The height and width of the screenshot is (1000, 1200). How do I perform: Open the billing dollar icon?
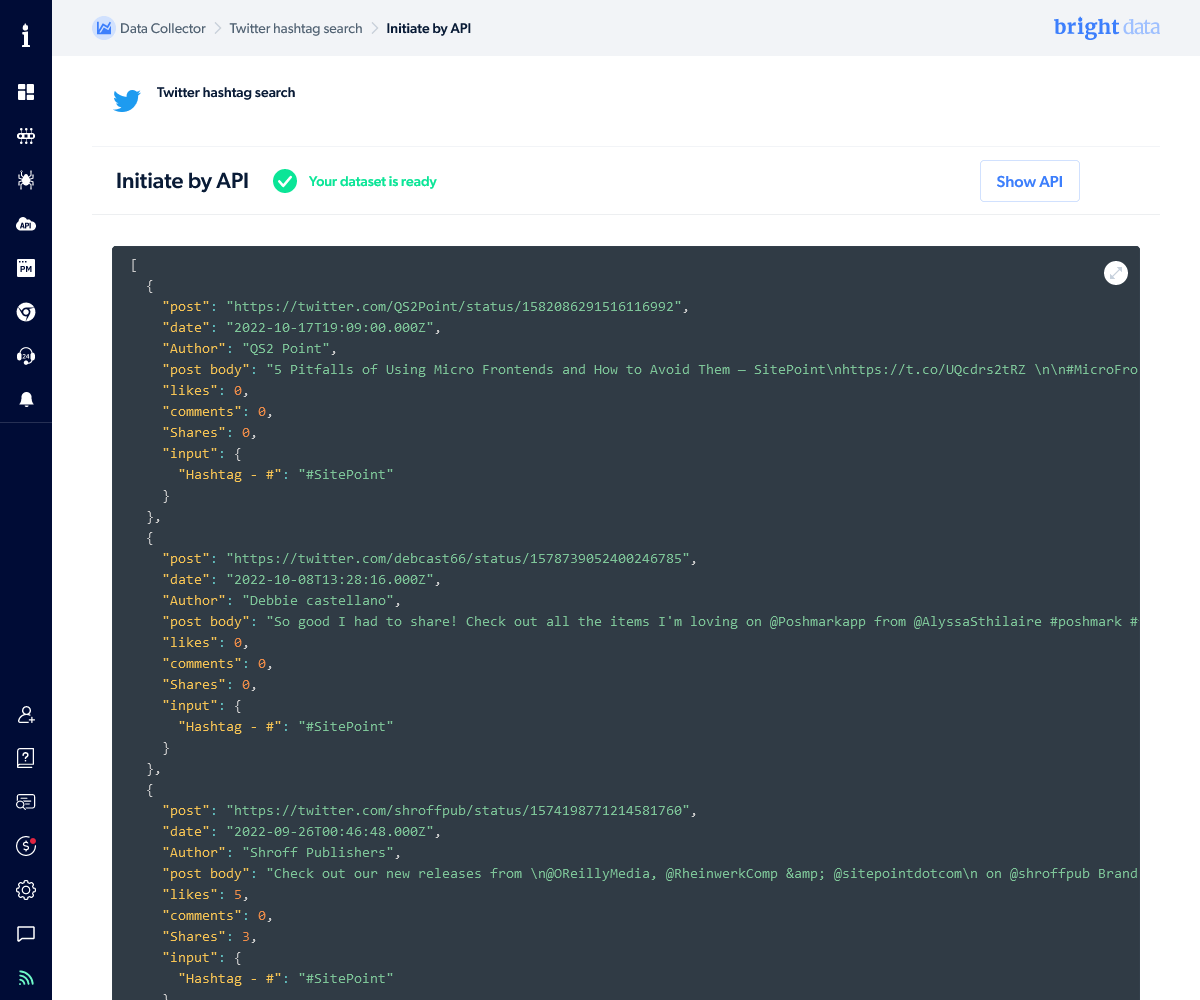coord(26,846)
